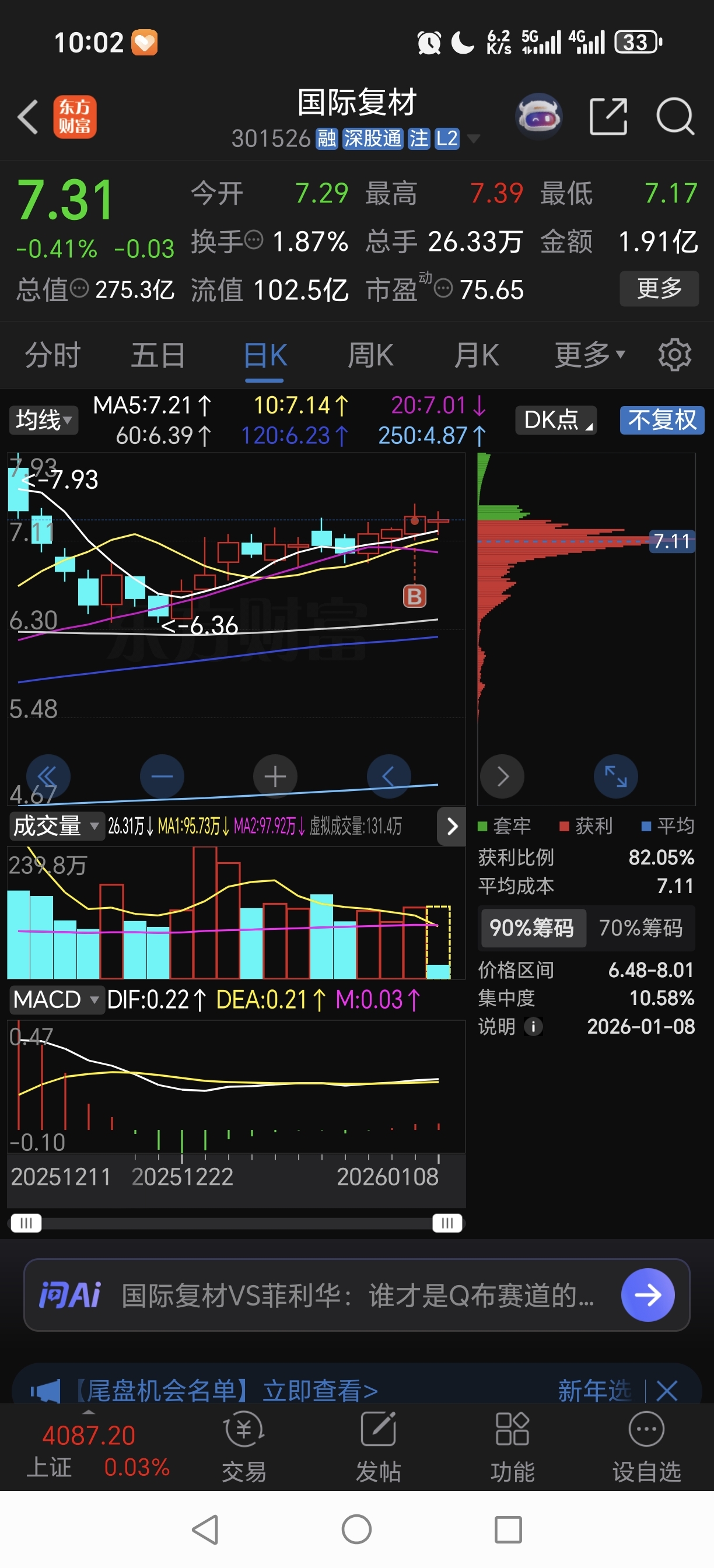Tap 集中度 10.58% value
This screenshot has width=714, height=1568.
[x=661, y=998]
